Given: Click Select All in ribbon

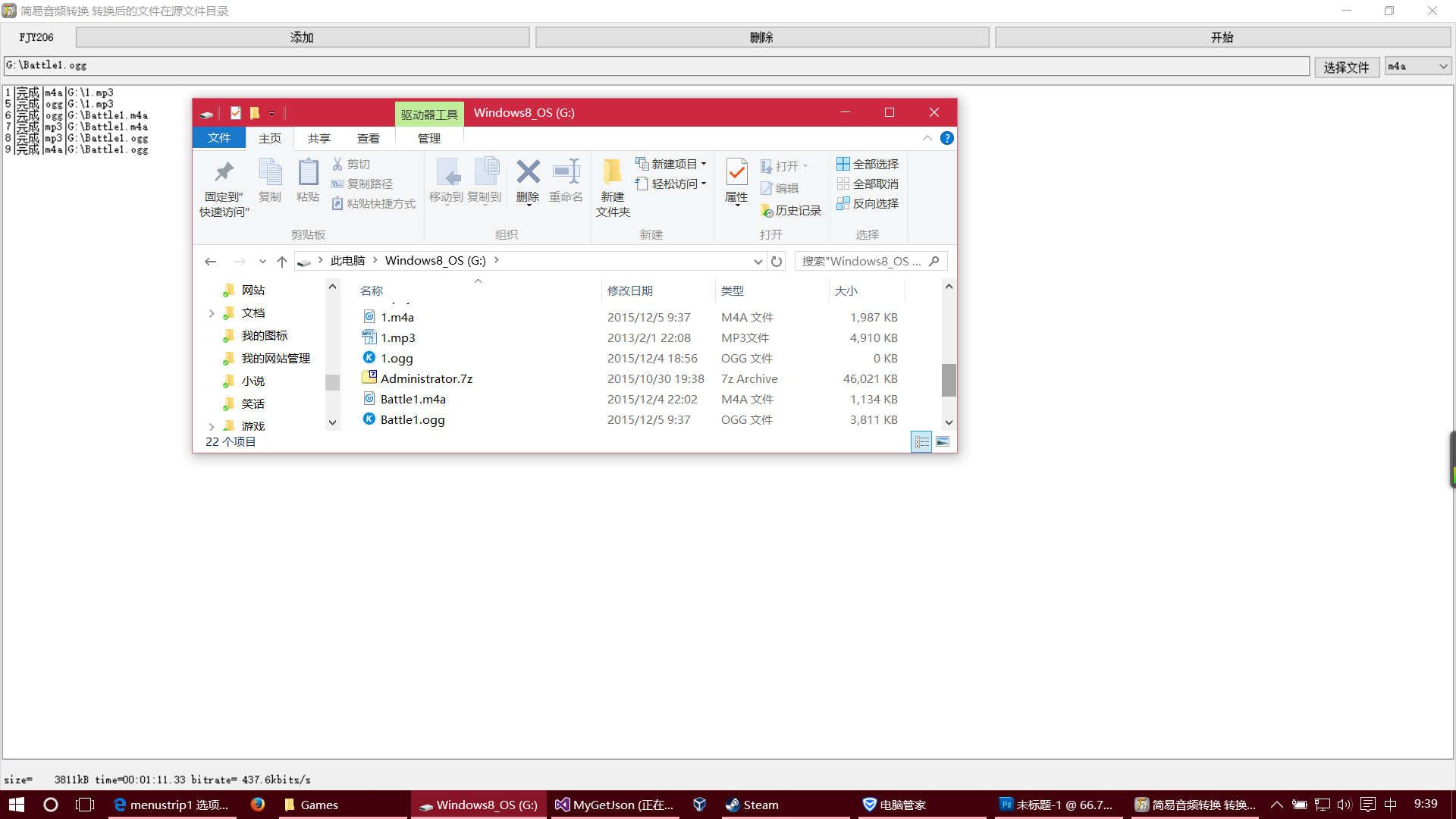Looking at the screenshot, I should coord(868,164).
